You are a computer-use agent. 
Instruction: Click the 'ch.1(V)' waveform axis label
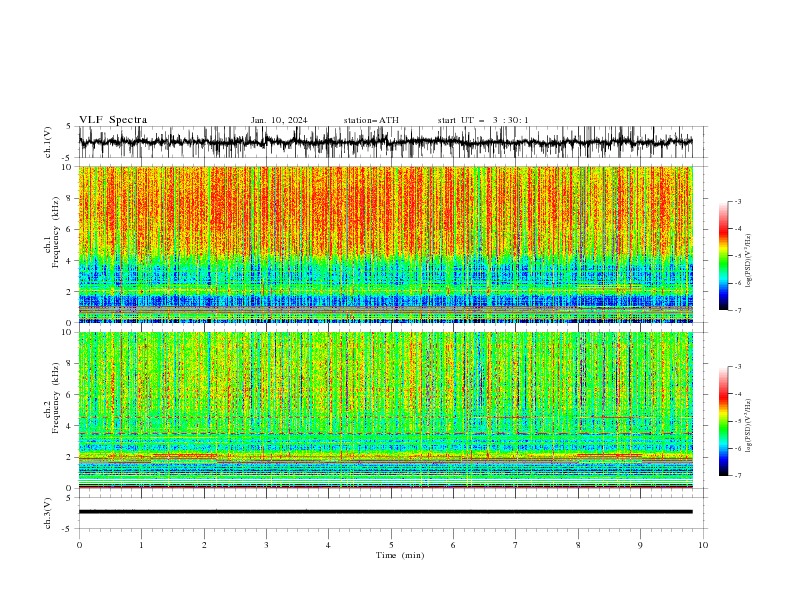pyautogui.click(x=48, y=142)
